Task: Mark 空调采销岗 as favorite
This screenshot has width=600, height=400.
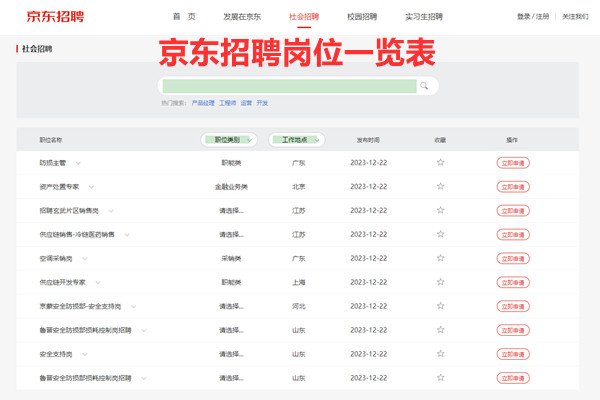Action: pyautogui.click(x=440, y=258)
